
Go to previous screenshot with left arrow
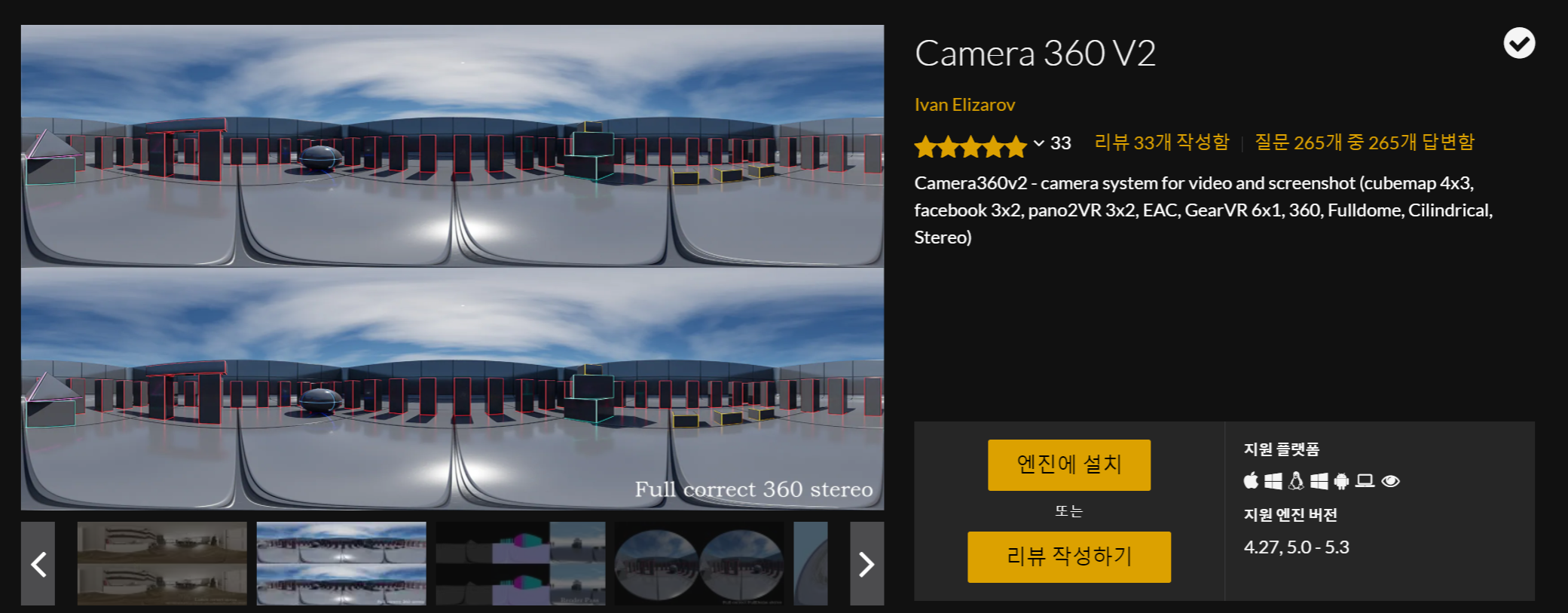[x=38, y=563]
